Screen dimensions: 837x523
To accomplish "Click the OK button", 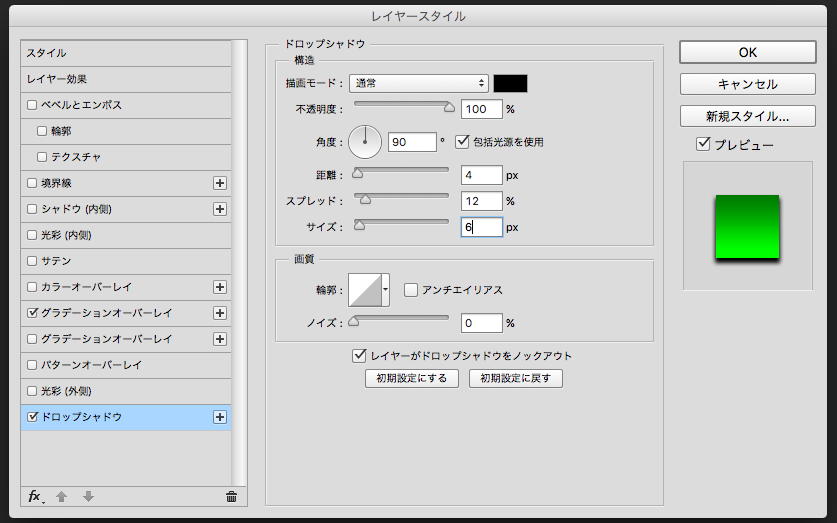I will pyautogui.click(x=748, y=52).
